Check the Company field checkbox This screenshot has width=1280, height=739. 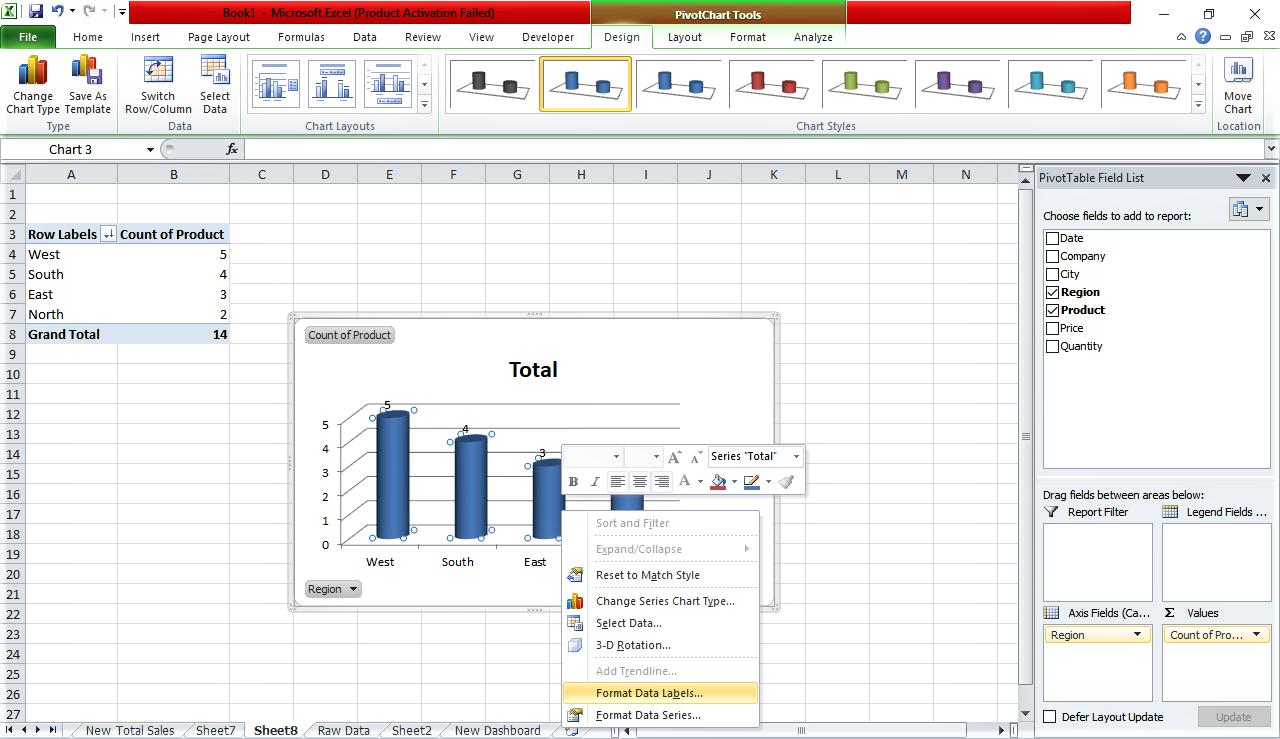pyautogui.click(x=1052, y=256)
